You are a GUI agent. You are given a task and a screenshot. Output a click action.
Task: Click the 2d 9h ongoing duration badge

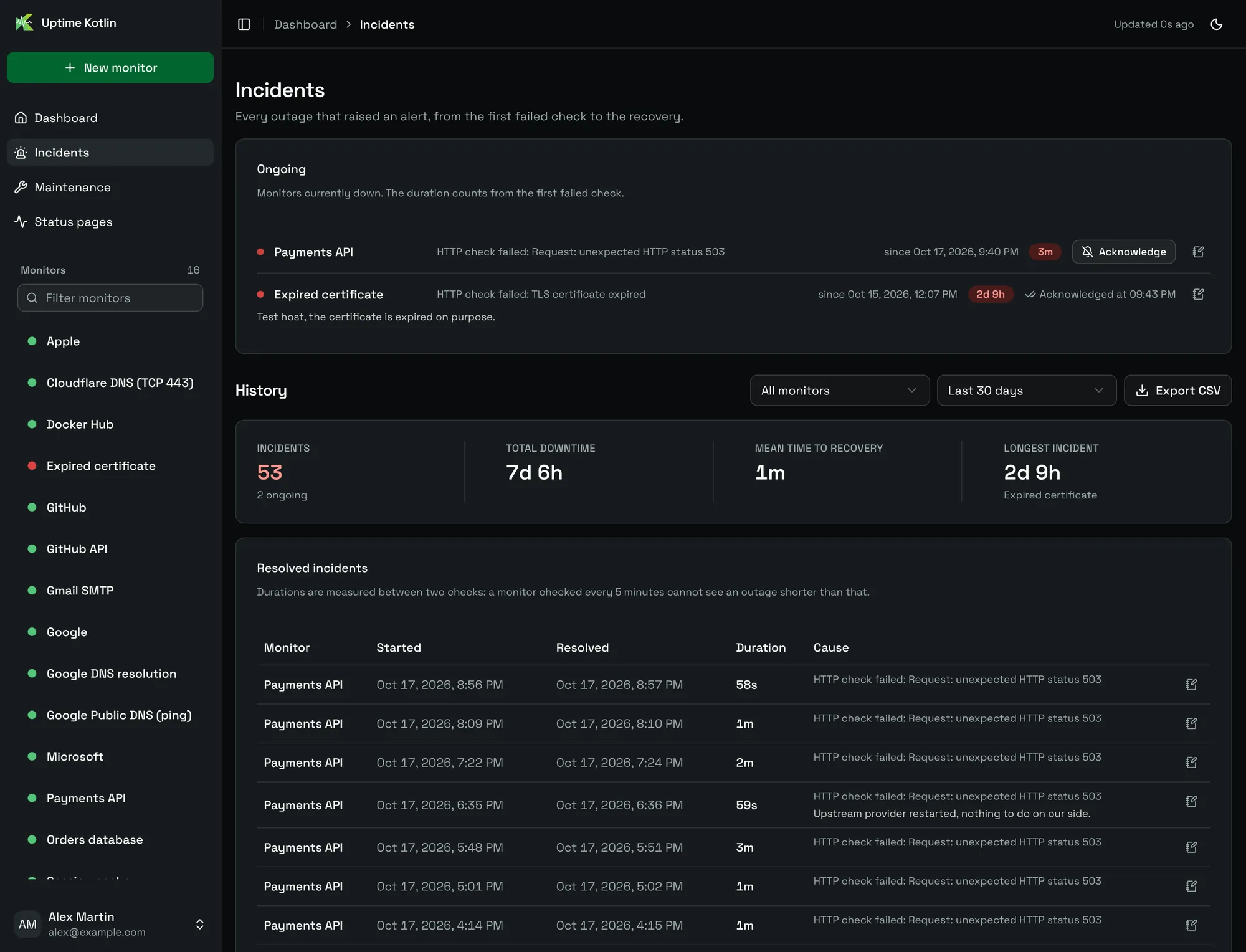[990, 294]
